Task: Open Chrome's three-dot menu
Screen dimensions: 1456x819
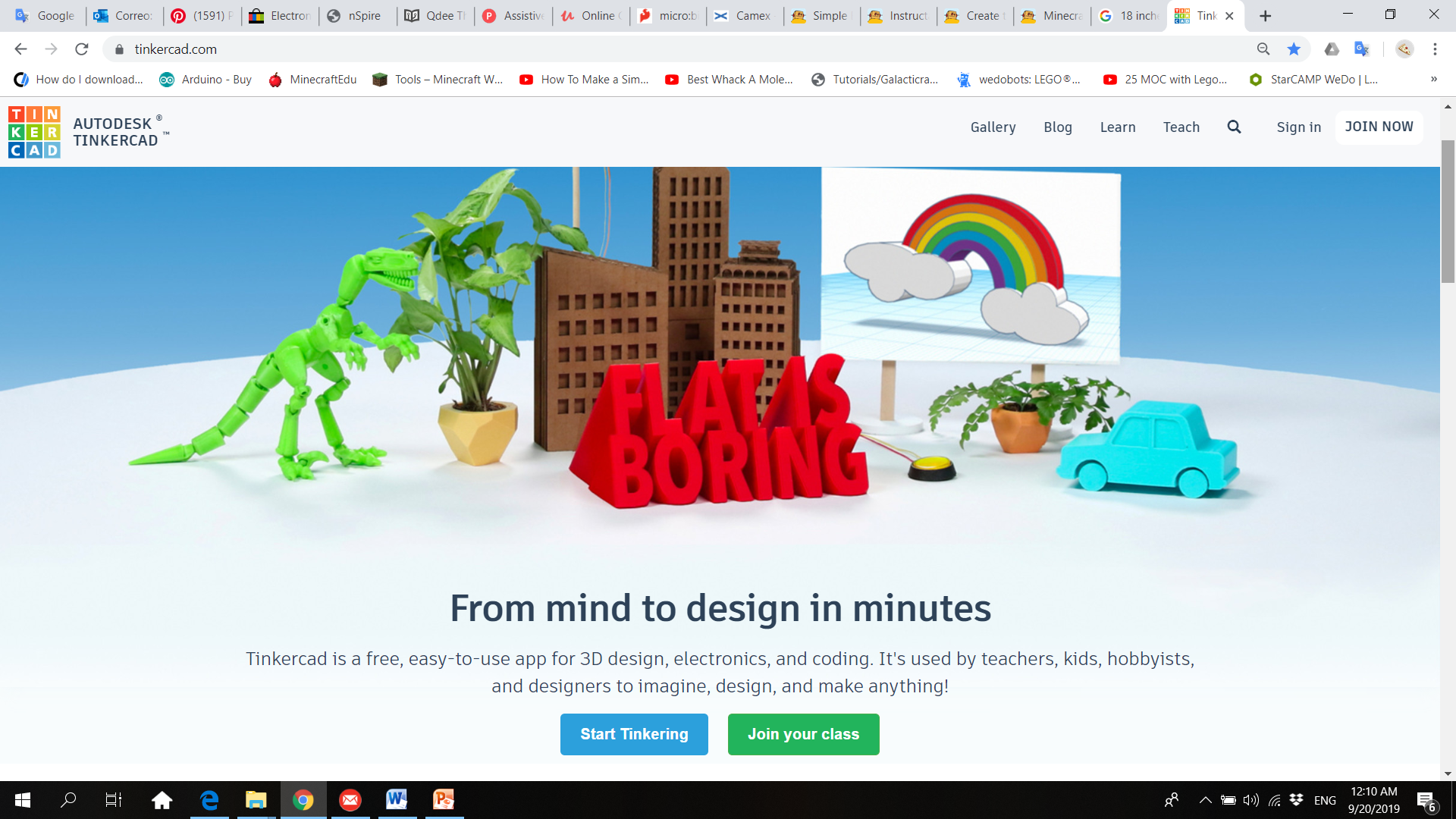Action: [1434, 49]
